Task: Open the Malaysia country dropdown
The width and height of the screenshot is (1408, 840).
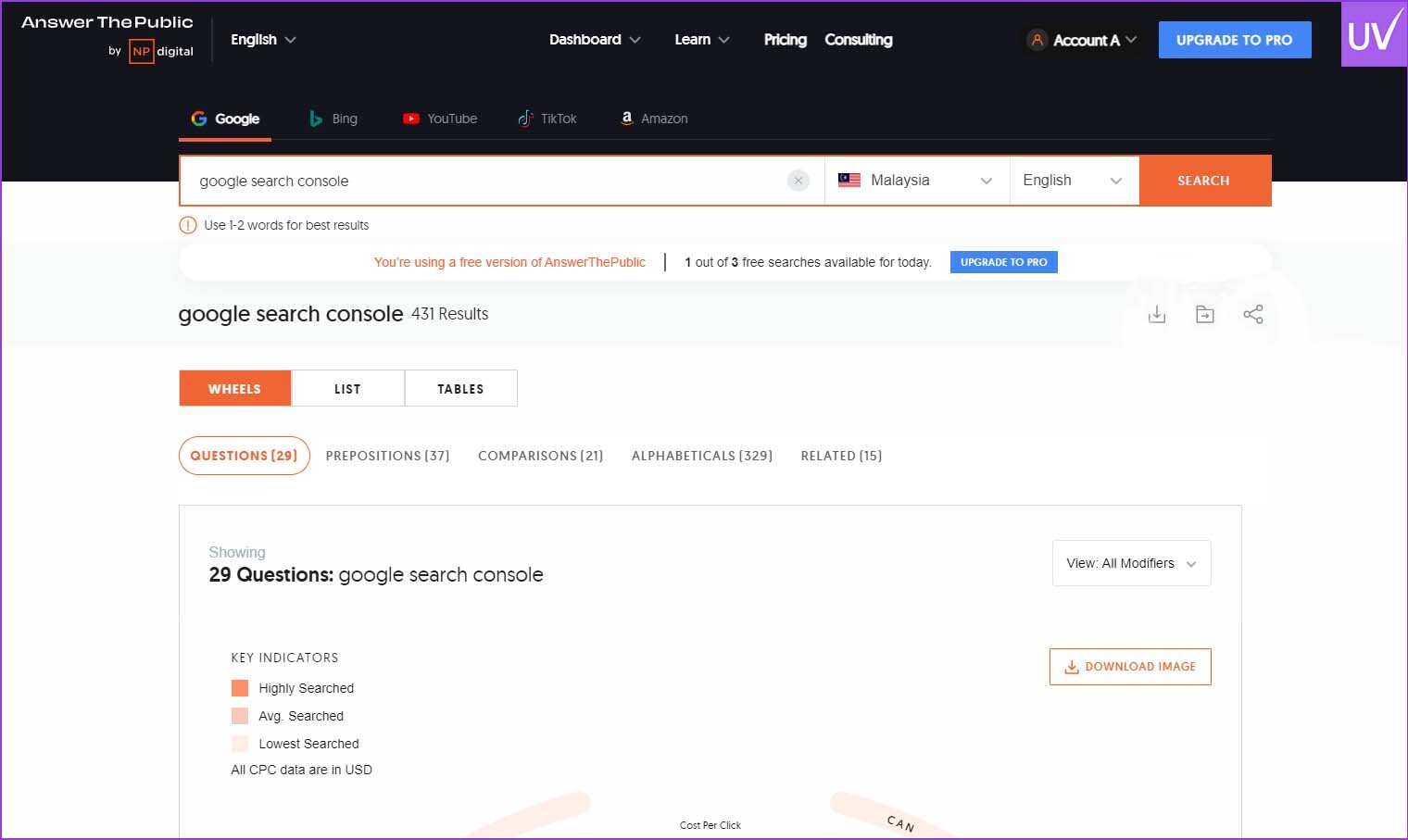Action: coord(917,181)
